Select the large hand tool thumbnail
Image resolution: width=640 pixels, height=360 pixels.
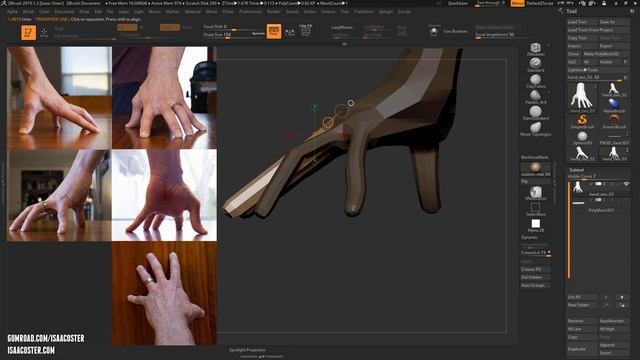click(582, 97)
